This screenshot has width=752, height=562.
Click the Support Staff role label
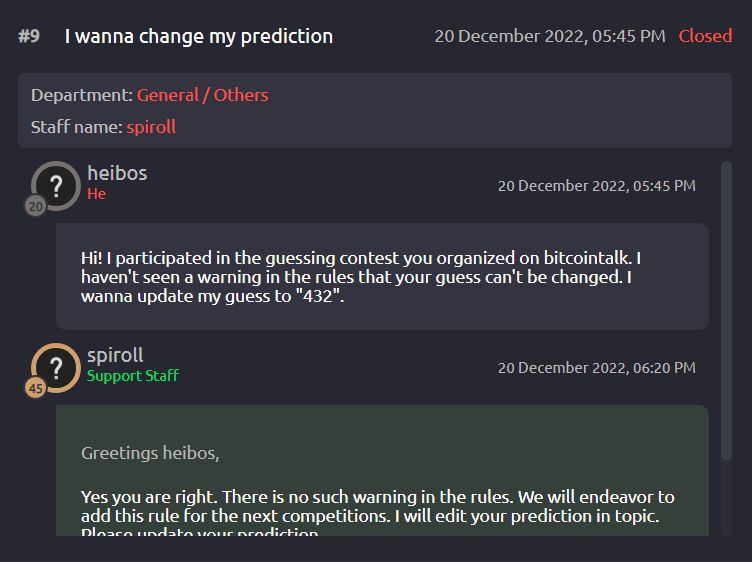click(x=133, y=375)
